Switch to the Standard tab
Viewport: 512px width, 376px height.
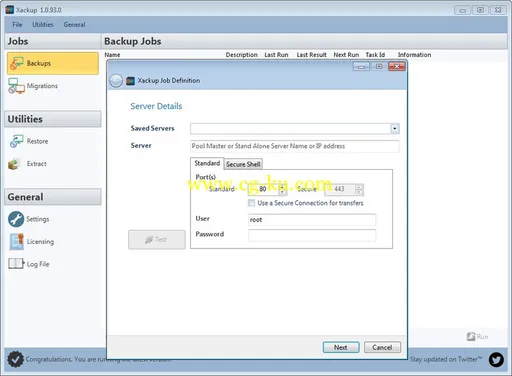[207, 163]
